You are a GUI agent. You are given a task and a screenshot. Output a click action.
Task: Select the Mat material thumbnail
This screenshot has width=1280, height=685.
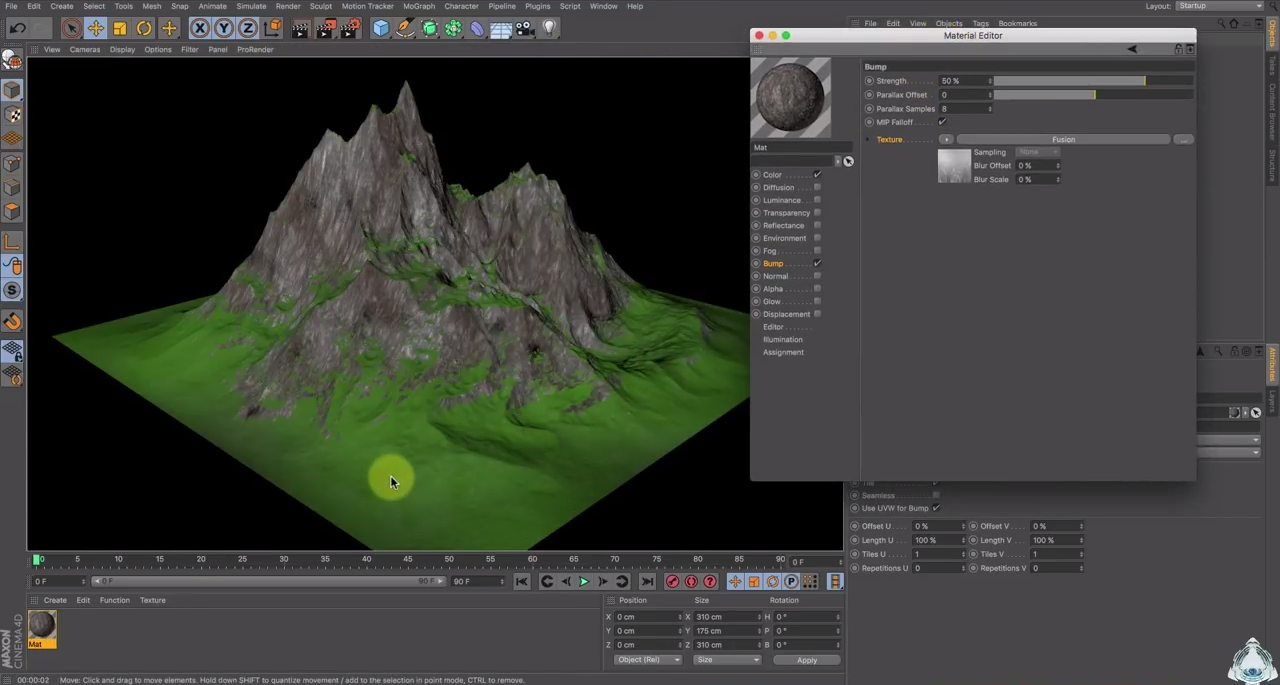[x=42, y=625]
